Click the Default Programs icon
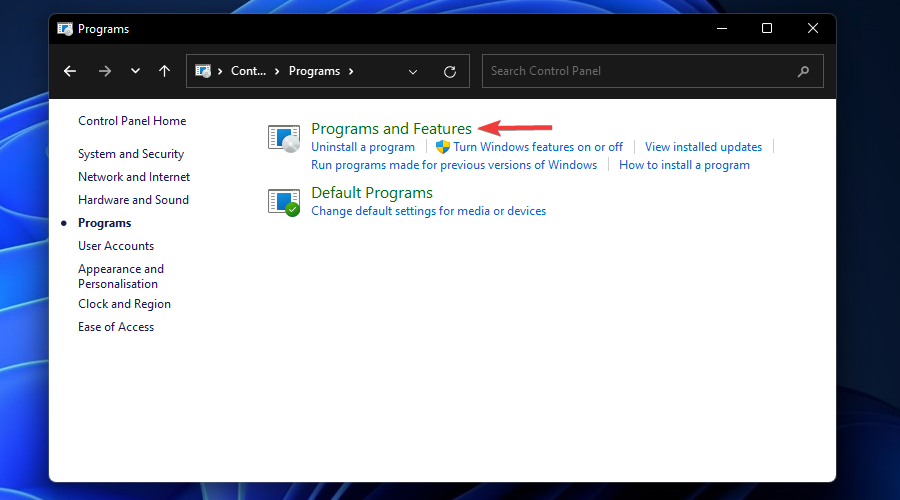 [x=284, y=202]
